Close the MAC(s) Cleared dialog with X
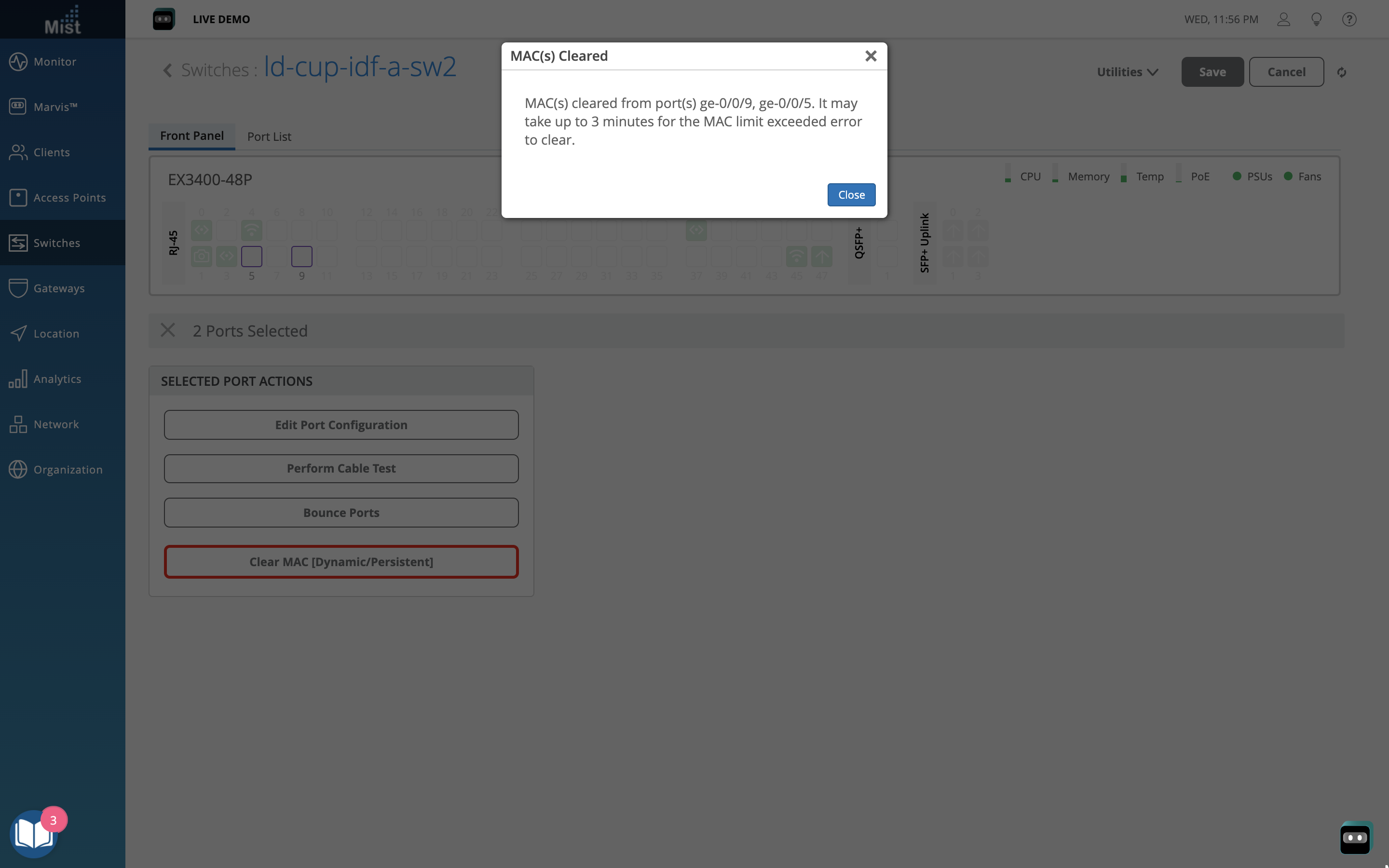Image resolution: width=1389 pixels, height=868 pixels. pos(871,55)
